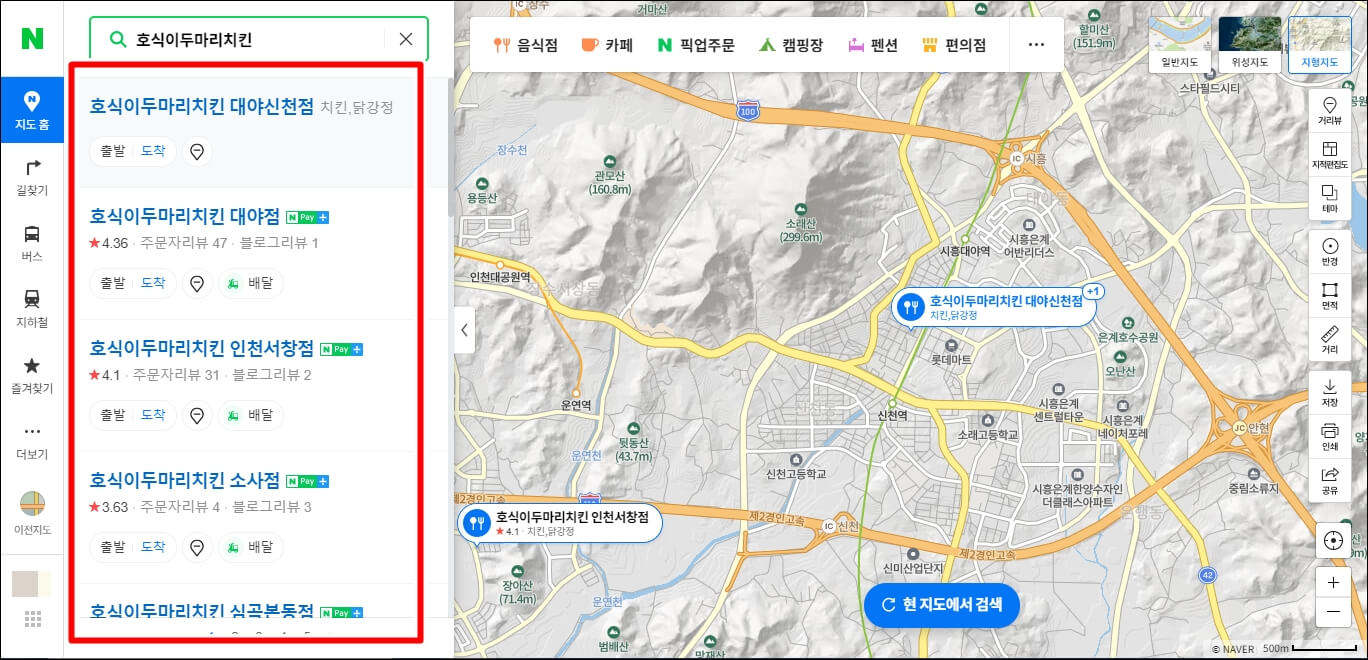Click the search magnifier icon

tap(117, 39)
